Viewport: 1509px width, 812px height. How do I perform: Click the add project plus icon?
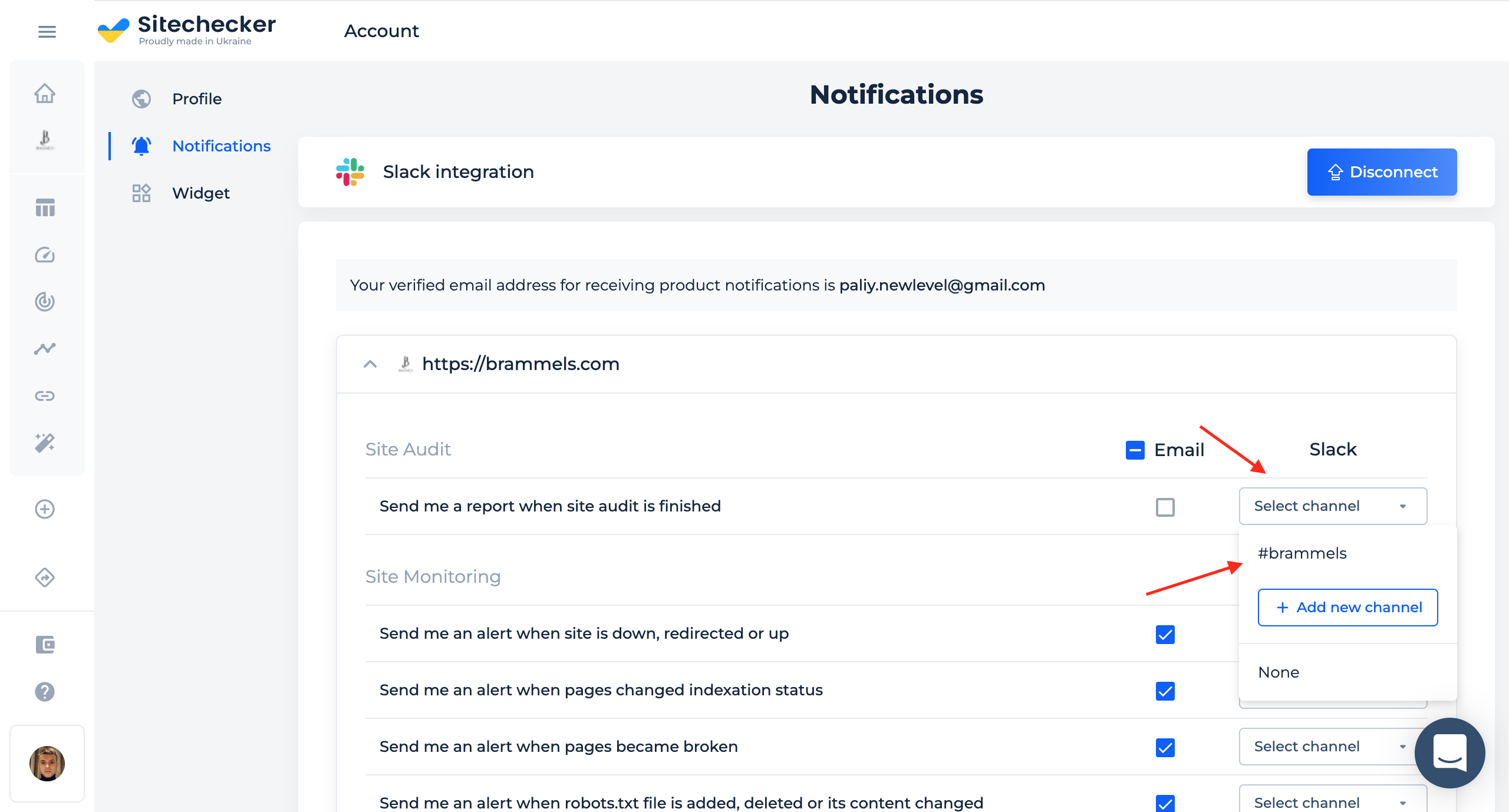[45, 509]
